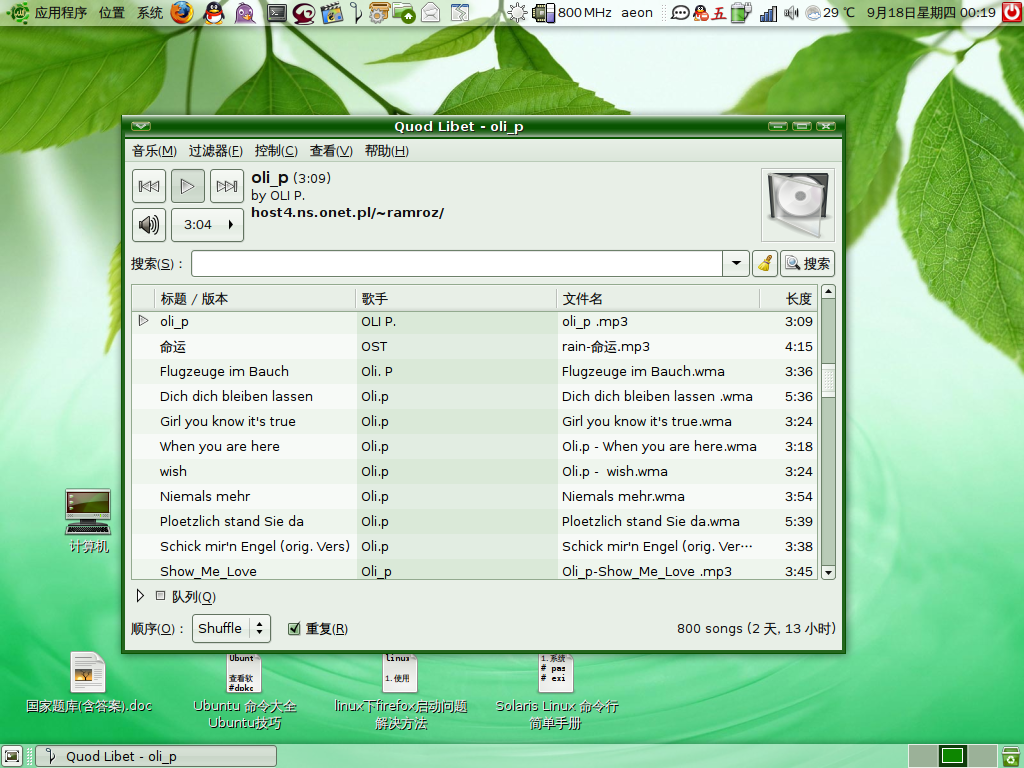This screenshot has height=768, width=1024.
Task: Click the red power shutdown button
Action: (x=1012, y=12)
